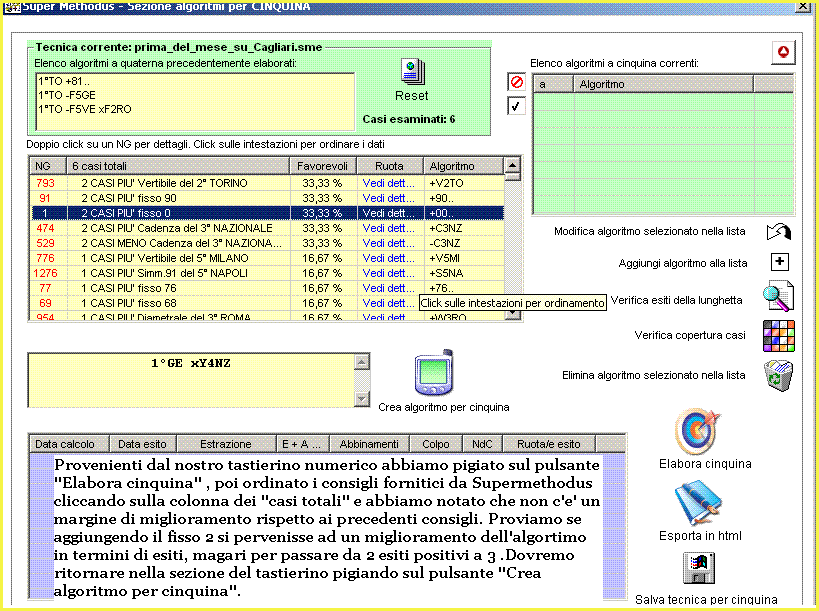Select row NG 793 Vertibile del 2° TORINO

[267, 183]
